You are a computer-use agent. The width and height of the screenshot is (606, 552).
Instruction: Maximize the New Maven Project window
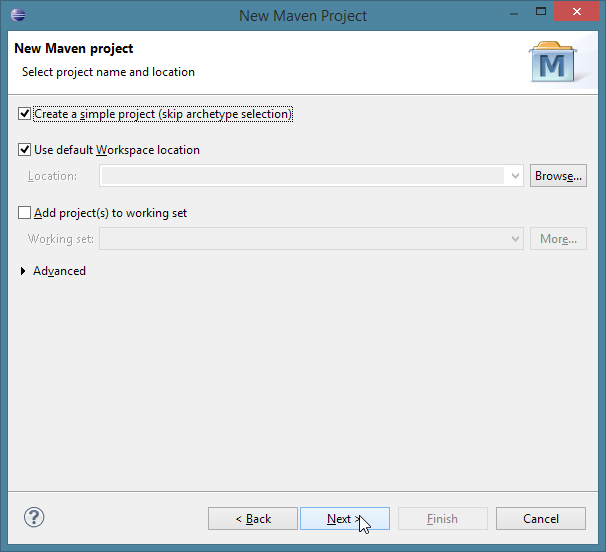(541, 12)
